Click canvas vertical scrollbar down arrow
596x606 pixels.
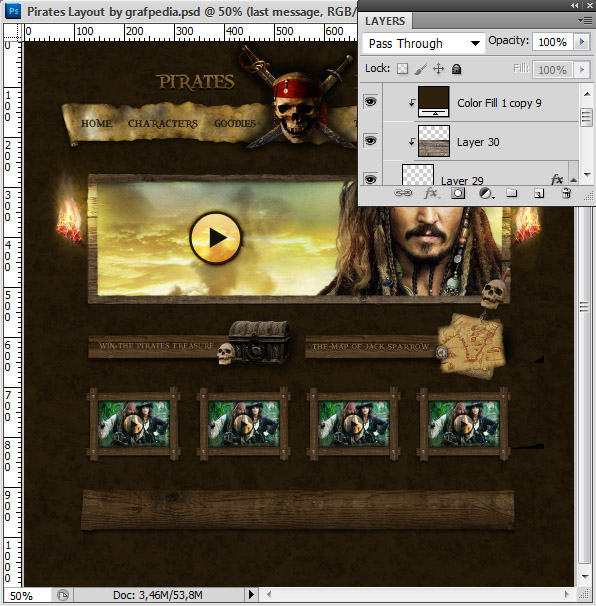pos(585,577)
